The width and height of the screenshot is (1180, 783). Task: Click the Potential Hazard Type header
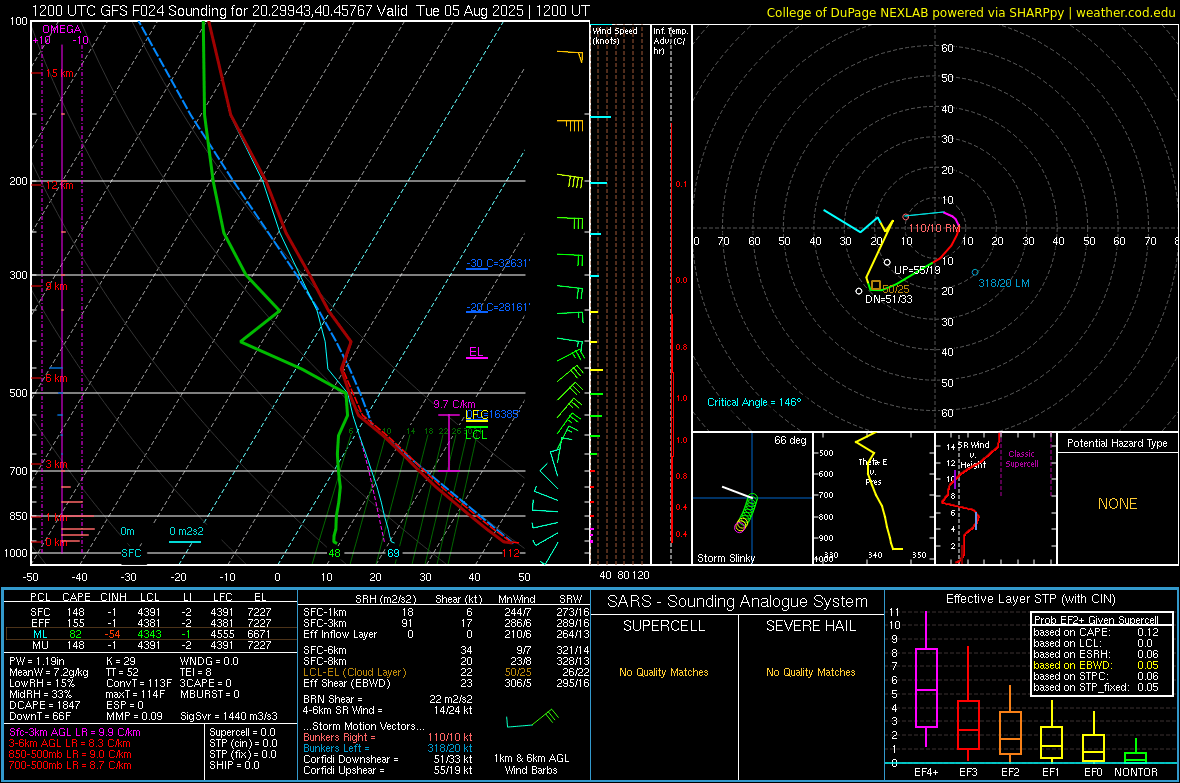(x=1117, y=443)
